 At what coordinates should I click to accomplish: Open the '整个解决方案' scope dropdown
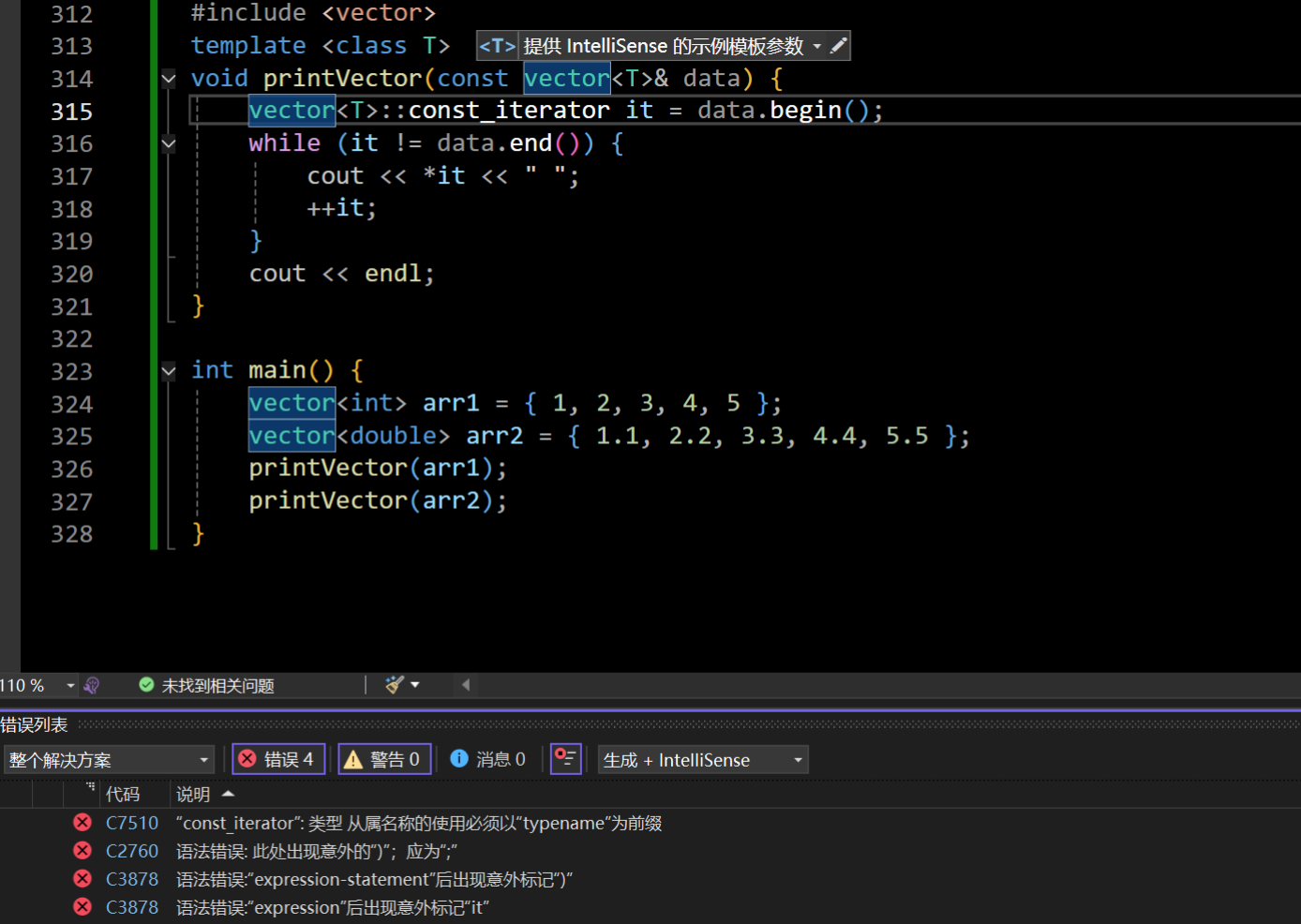point(109,760)
